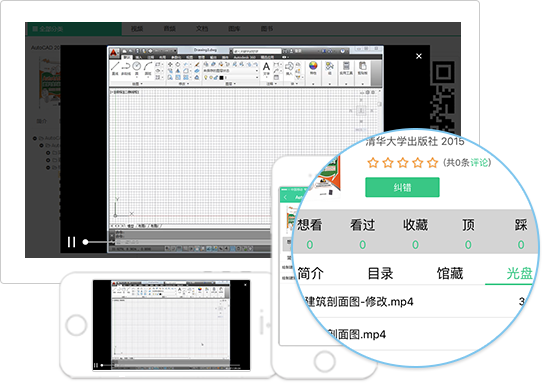Switch to the 图书 navigation tab
The height and width of the screenshot is (383, 542).
pyautogui.click(x=267, y=29)
